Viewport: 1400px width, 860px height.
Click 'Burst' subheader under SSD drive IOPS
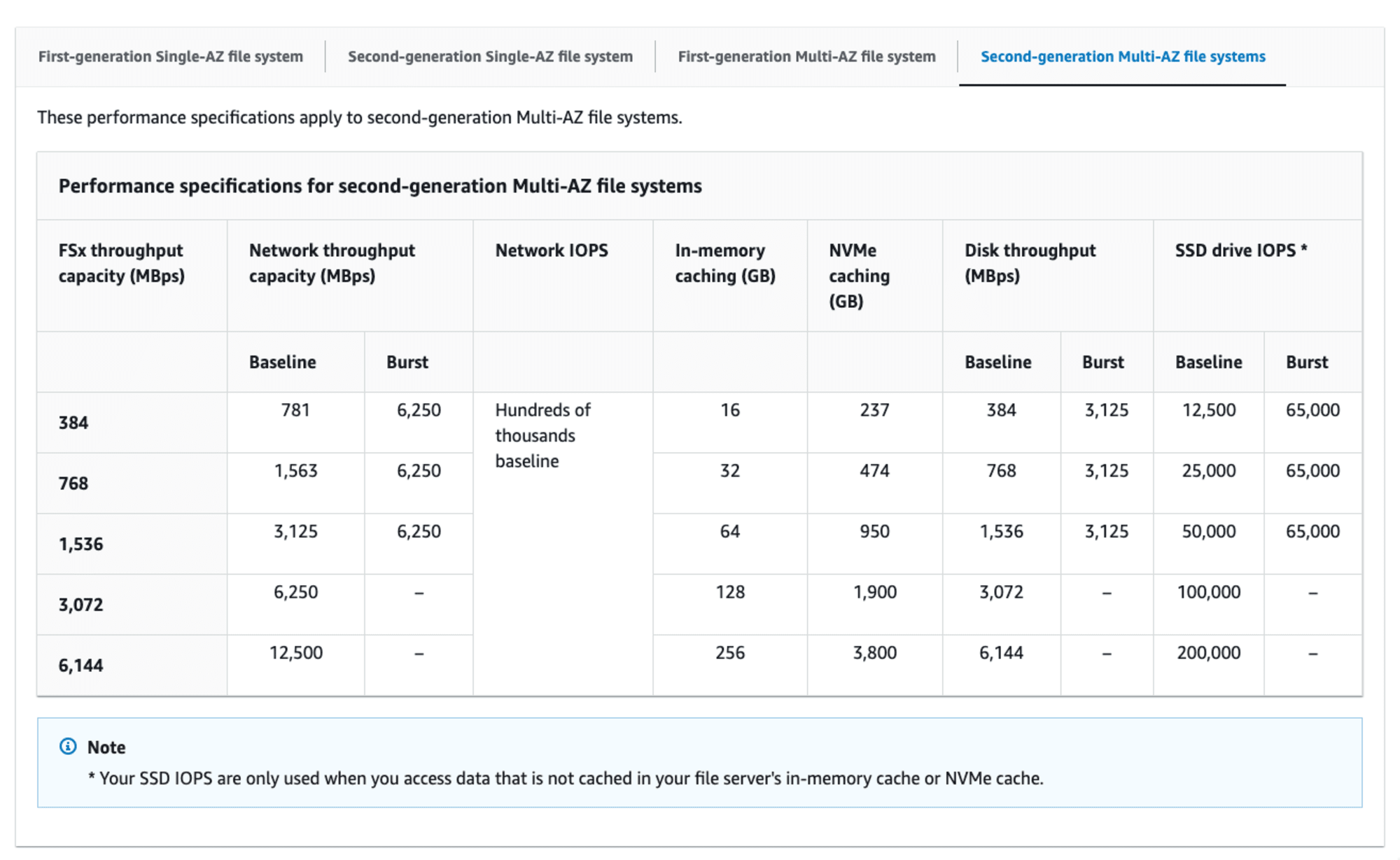click(x=1306, y=362)
